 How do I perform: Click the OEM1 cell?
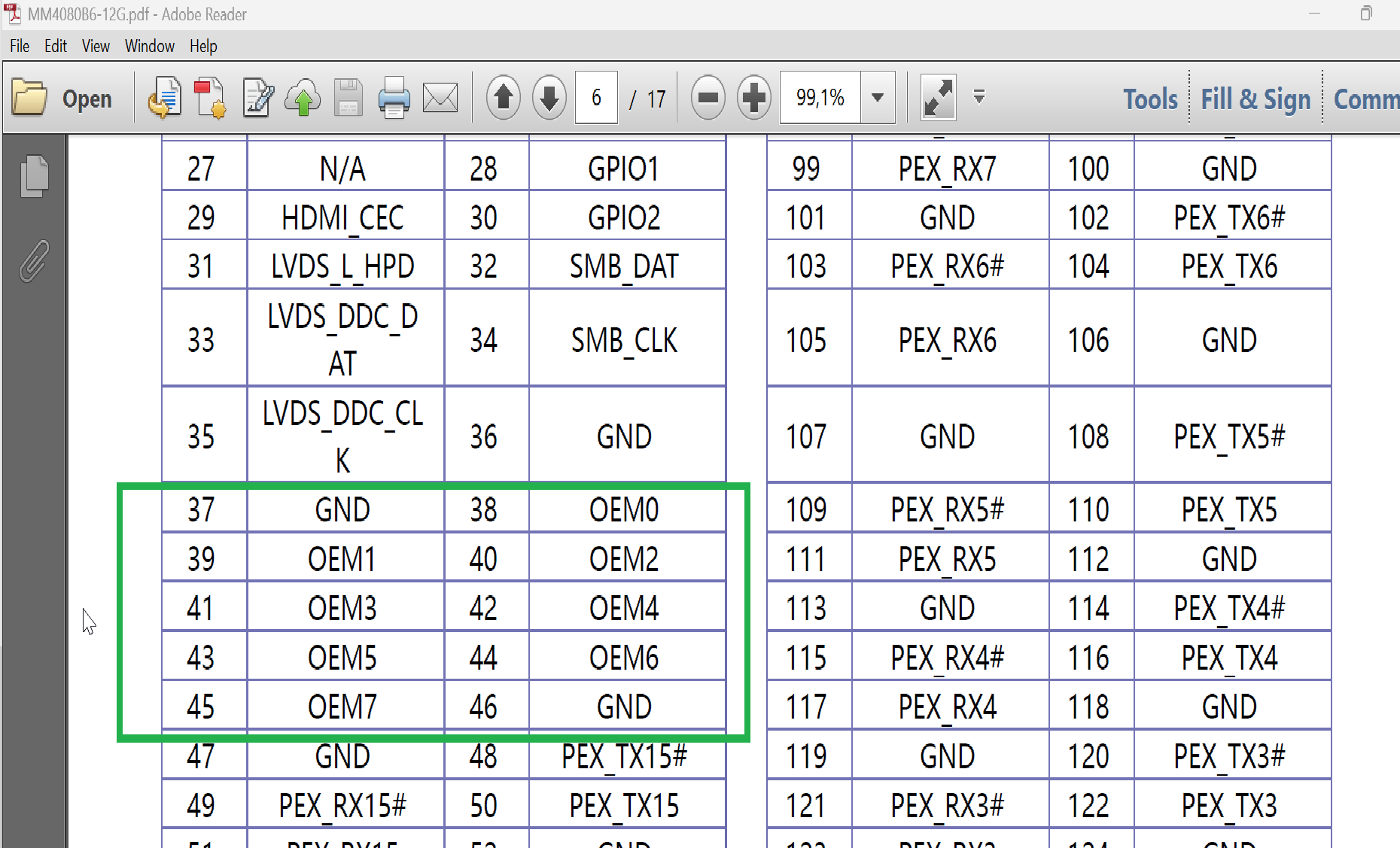coord(345,558)
